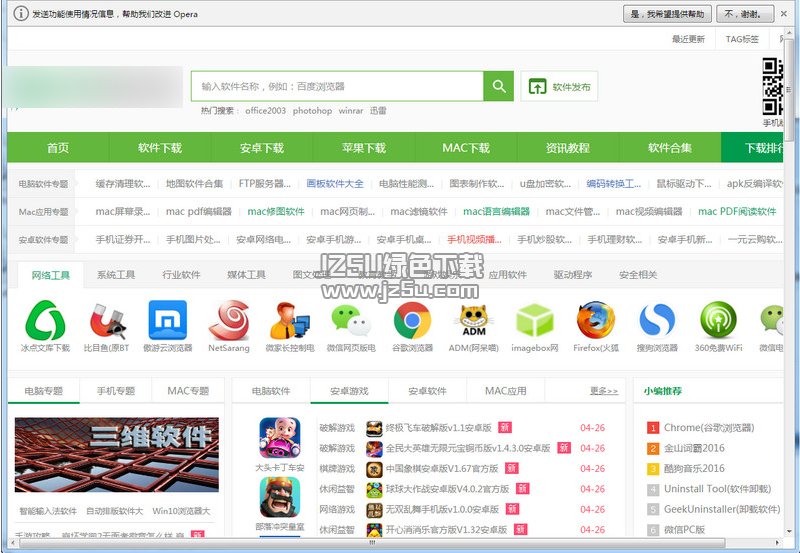Image resolution: width=800 pixels, height=553 pixels.
Task: Click the vertical scrollbar thumb
Action: click(790, 91)
